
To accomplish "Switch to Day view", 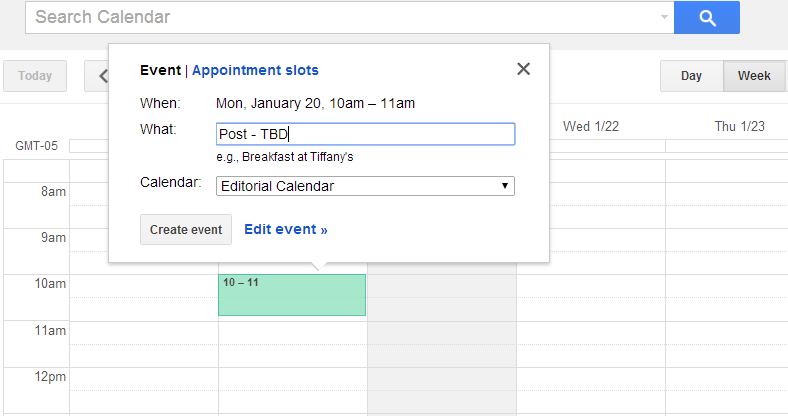I will pos(691,76).
